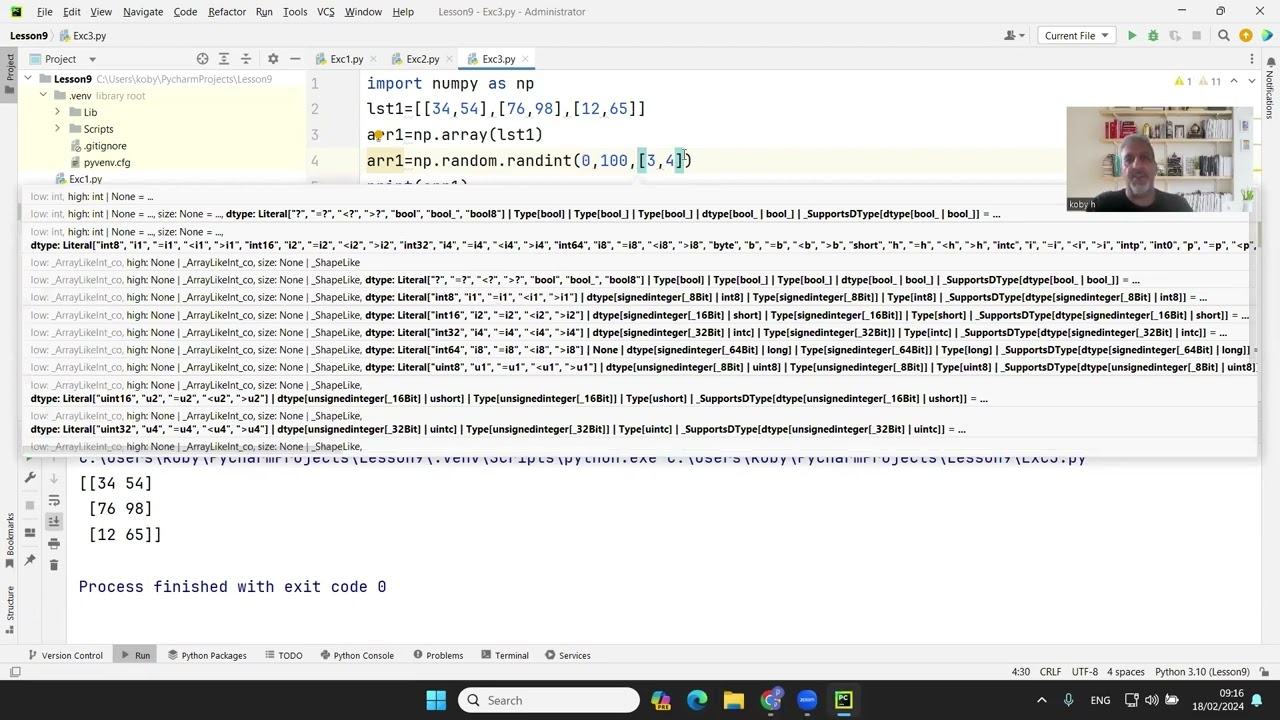Click the 4 spaces indent setting
This screenshot has height=720, width=1280.
1127,672
